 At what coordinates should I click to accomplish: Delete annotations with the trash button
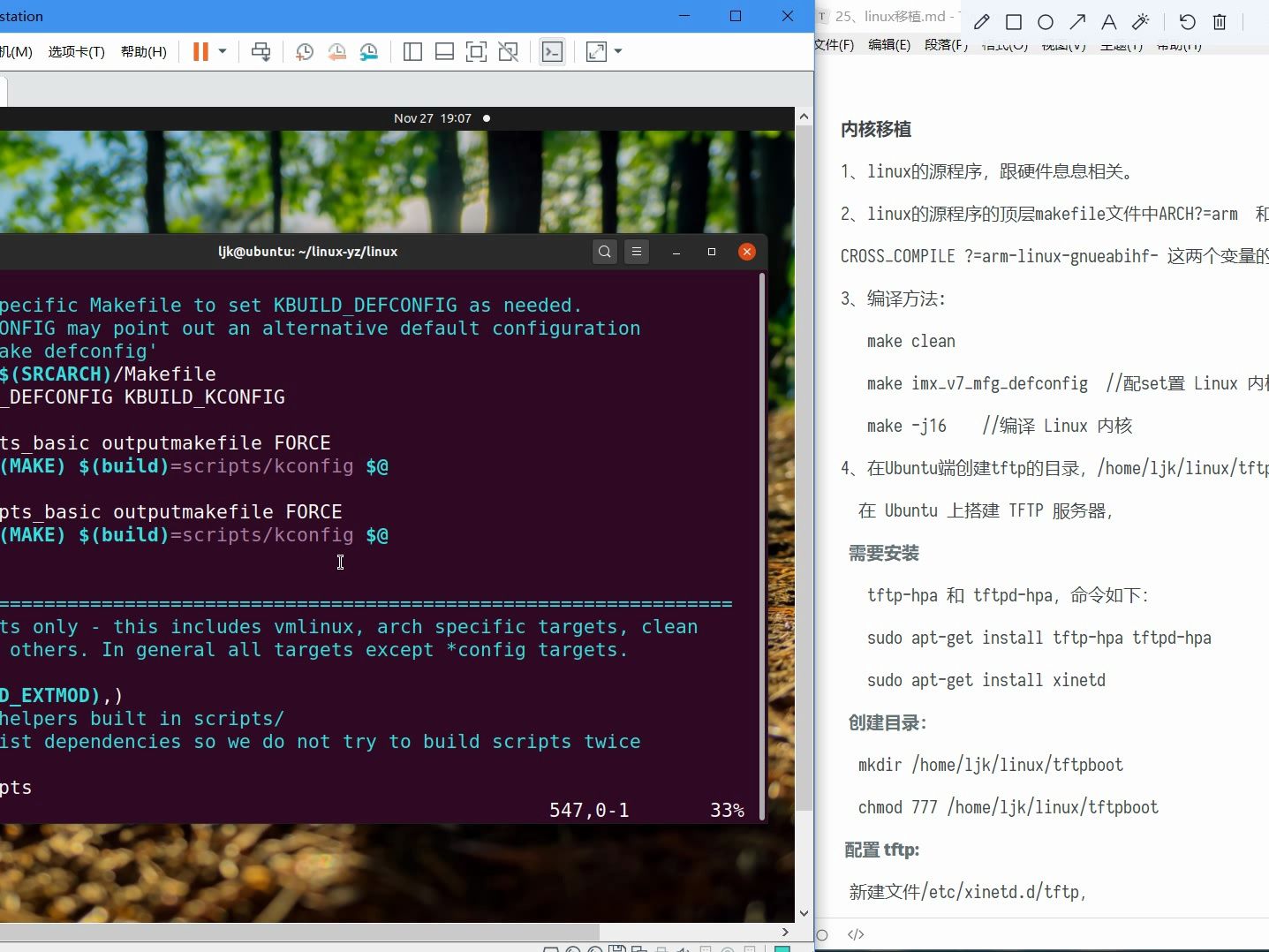coord(1221,22)
